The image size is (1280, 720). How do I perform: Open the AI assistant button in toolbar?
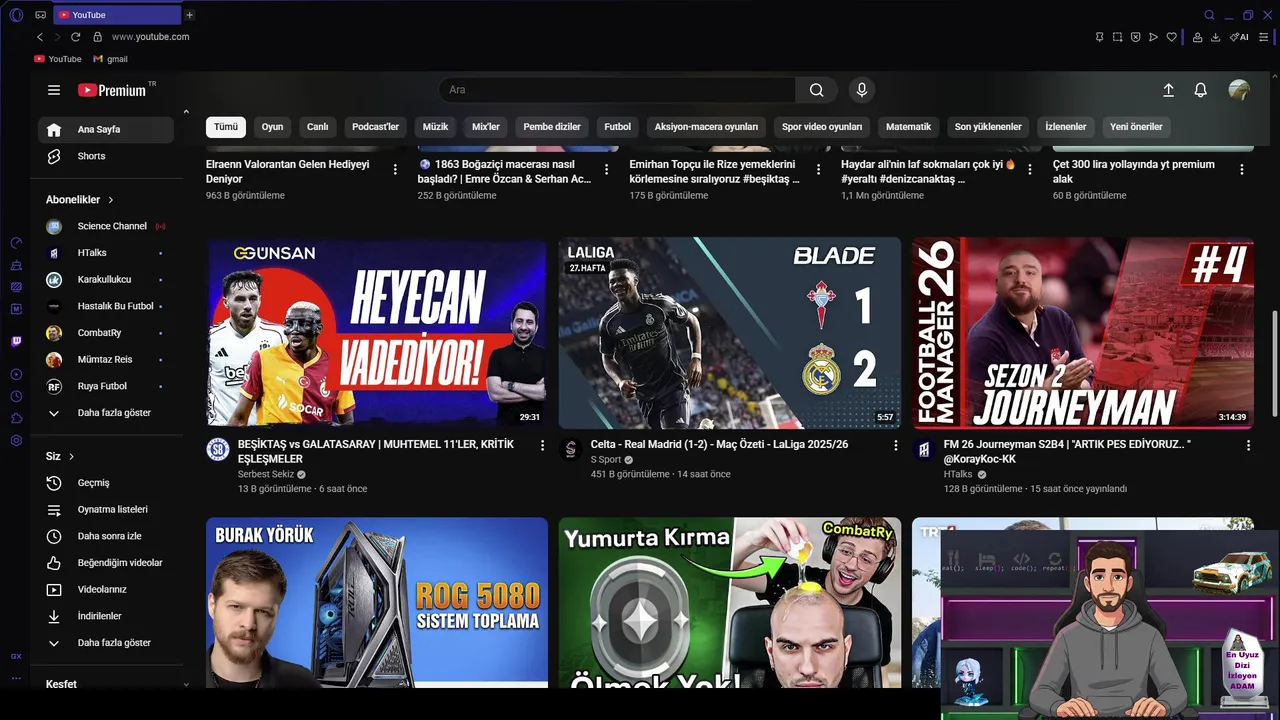(1239, 37)
